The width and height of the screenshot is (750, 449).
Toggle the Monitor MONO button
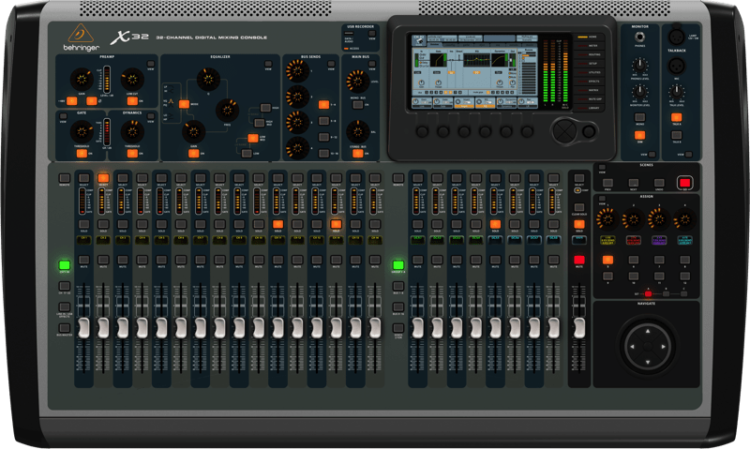pyautogui.click(x=640, y=117)
